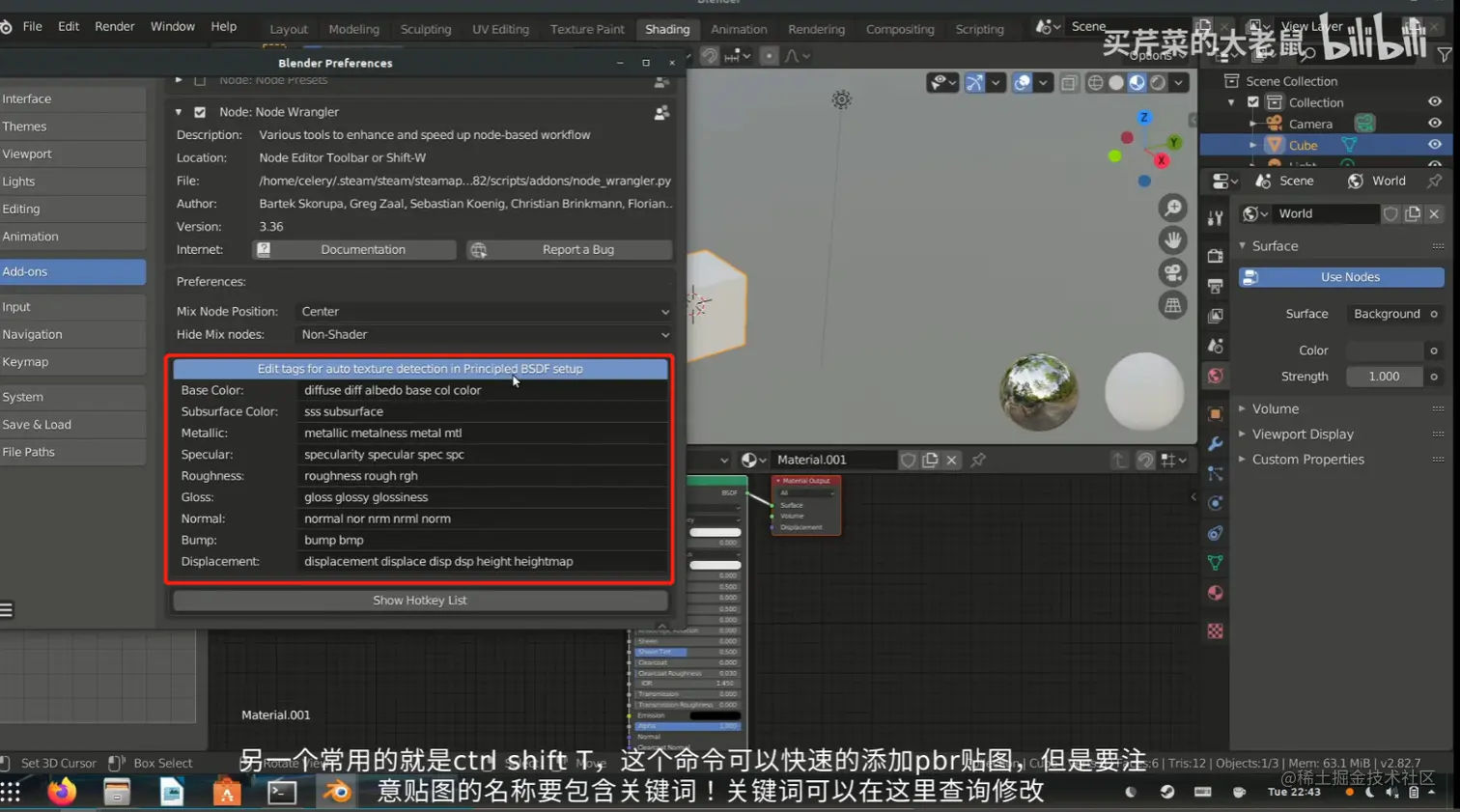Open the Object Data green triangle tab
Screen dimensions: 1460x812
1215,563
